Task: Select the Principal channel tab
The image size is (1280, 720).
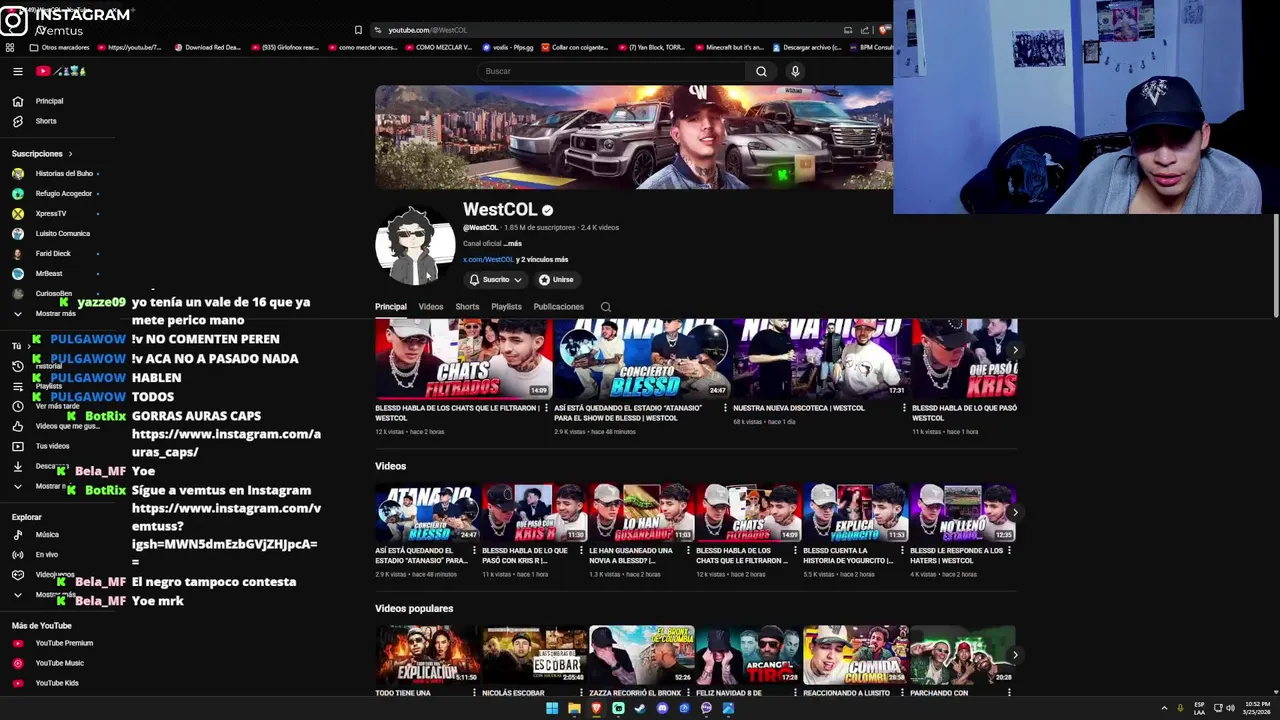Action: [391, 307]
